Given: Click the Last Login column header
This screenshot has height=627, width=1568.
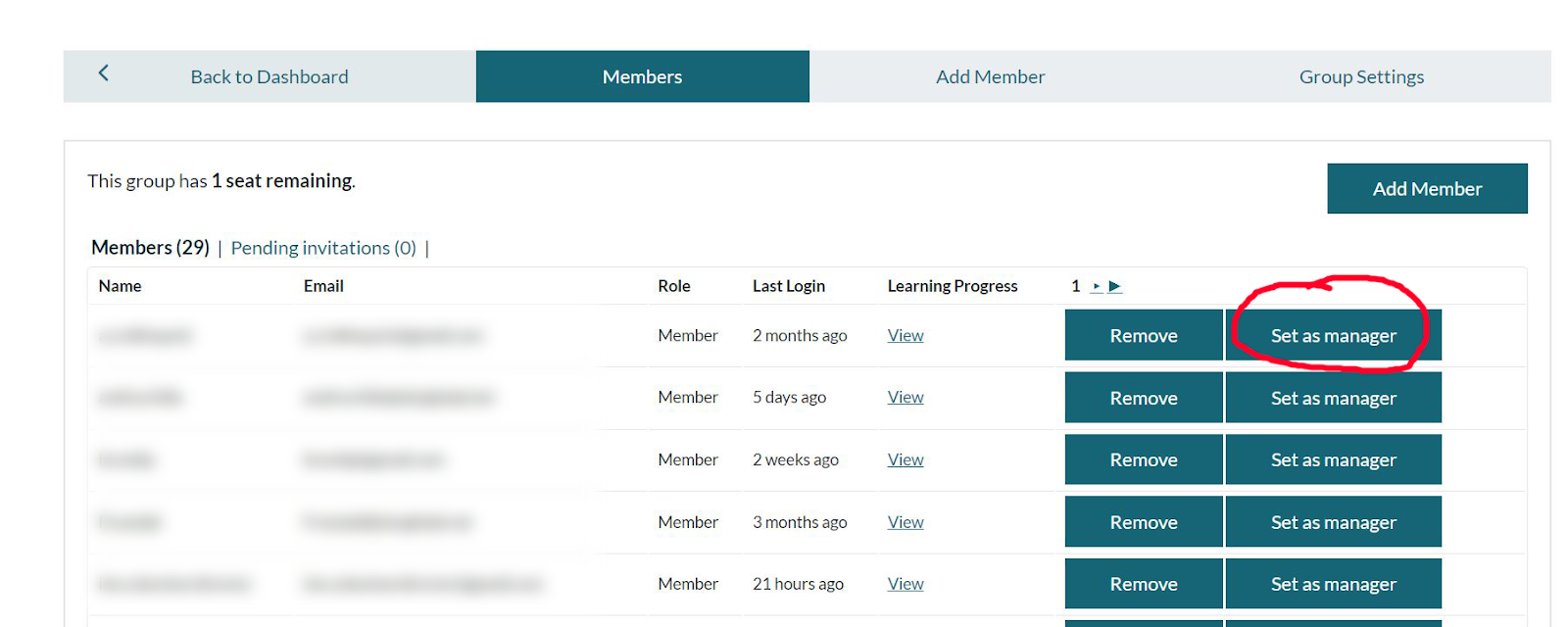Looking at the screenshot, I should (789, 286).
